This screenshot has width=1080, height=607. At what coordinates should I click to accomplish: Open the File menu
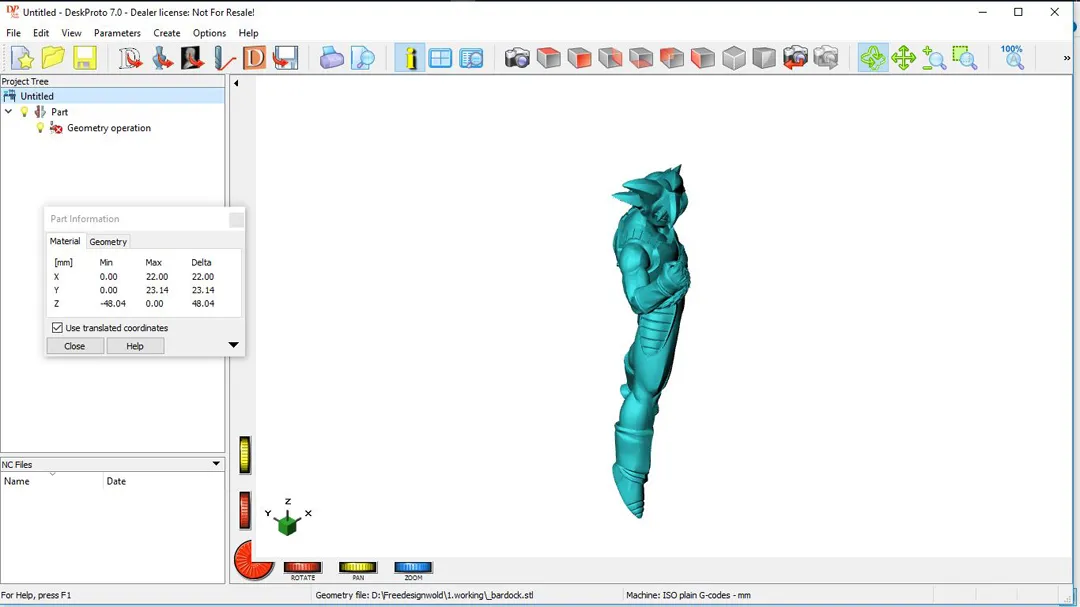point(13,33)
